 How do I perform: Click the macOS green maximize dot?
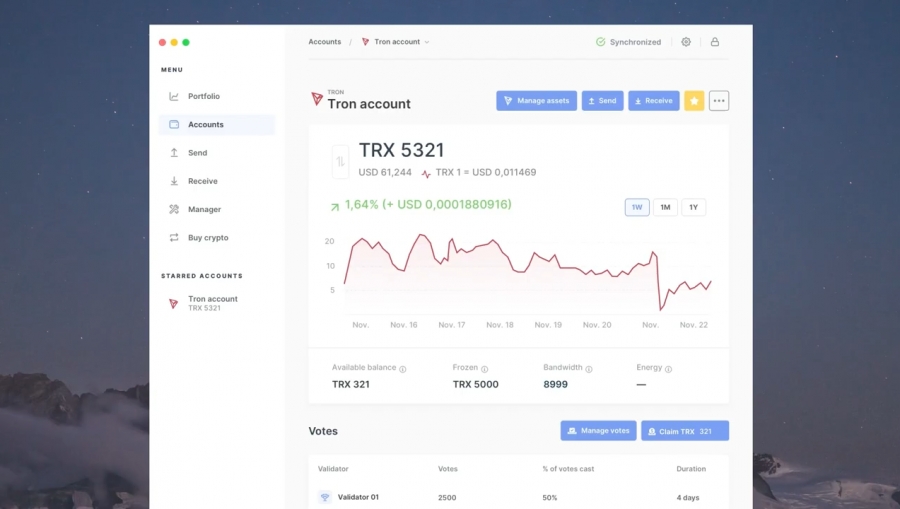(186, 42)
